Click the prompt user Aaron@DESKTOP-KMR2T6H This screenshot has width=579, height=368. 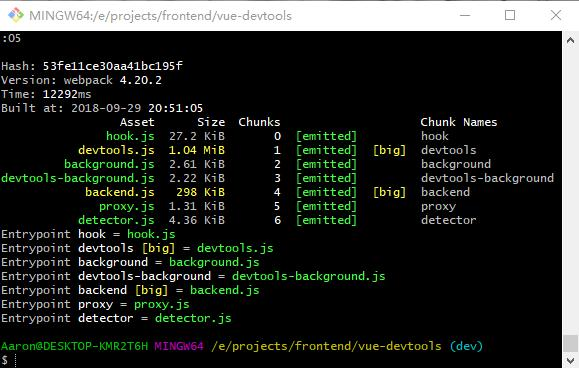(x=75, y=346)
